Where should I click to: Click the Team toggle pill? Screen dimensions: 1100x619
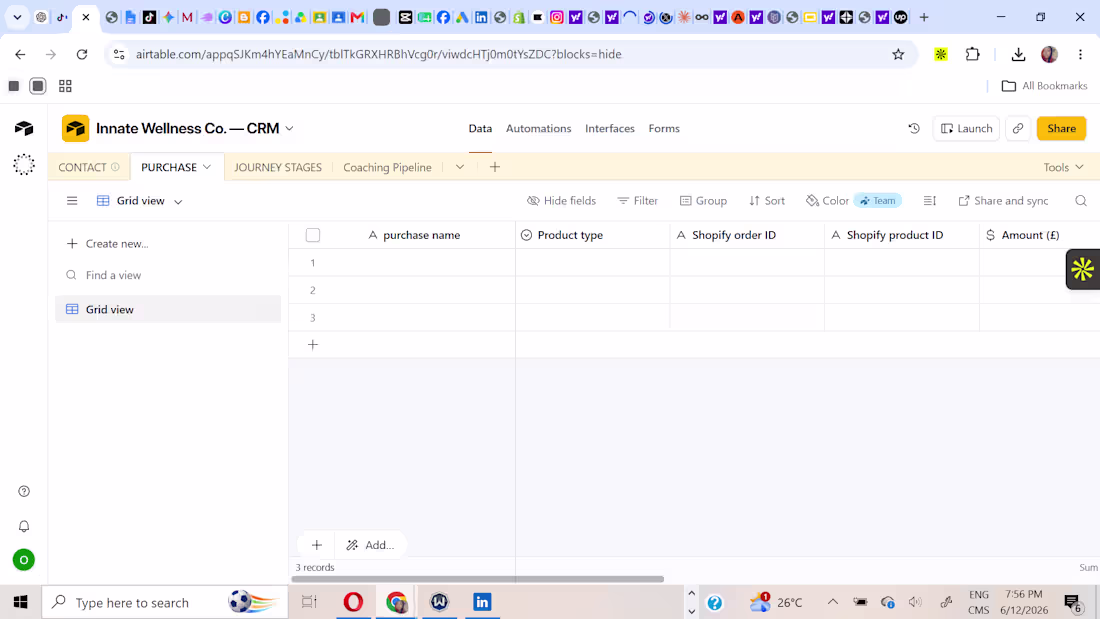pyautogui.click(x=878, y=201)
